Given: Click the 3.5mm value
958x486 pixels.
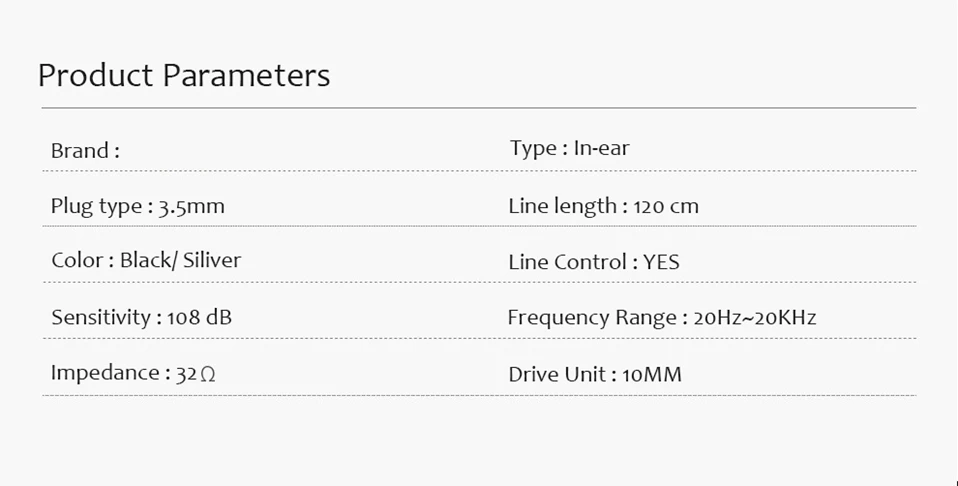Looking at the screenshot, I should [192, 207].
